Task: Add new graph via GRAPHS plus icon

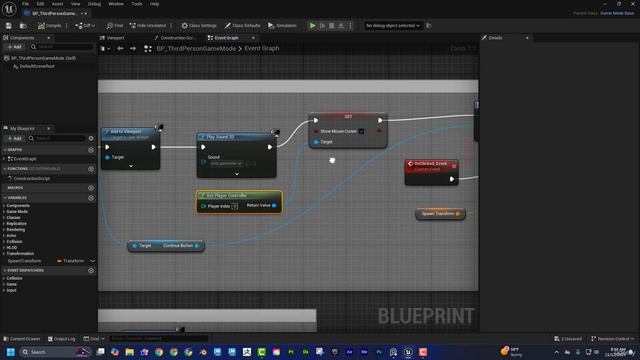Action: (91, 150)
